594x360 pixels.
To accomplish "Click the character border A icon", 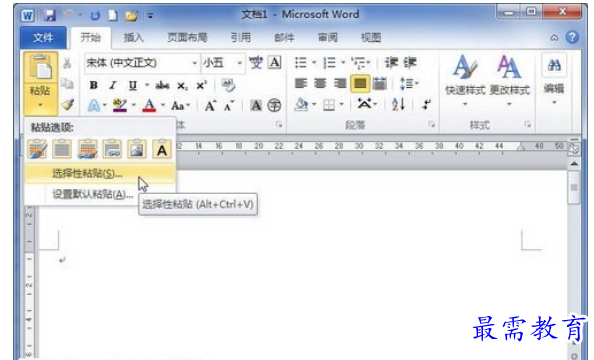I will [x=275, y=62].
